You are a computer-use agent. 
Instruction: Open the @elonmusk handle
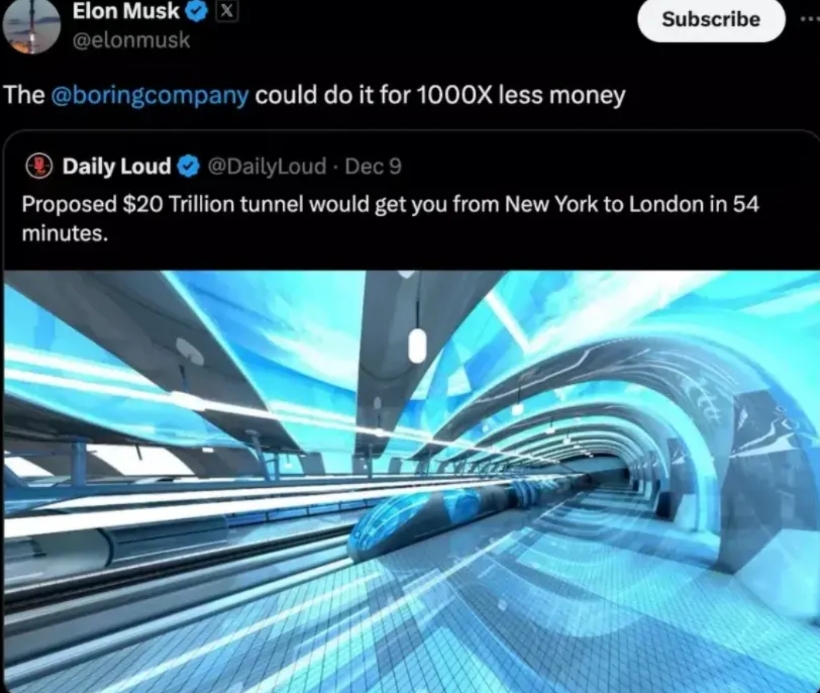coord(131,40)
